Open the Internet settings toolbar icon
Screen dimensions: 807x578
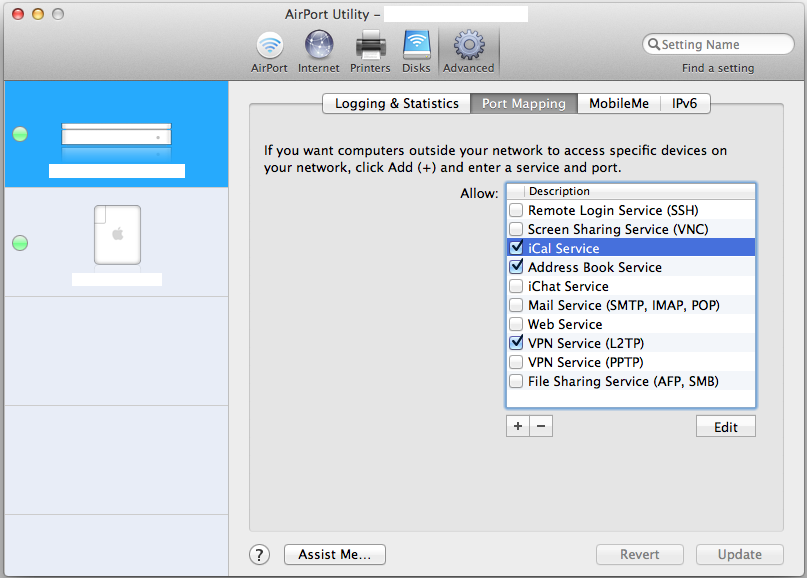pos(319,52)
